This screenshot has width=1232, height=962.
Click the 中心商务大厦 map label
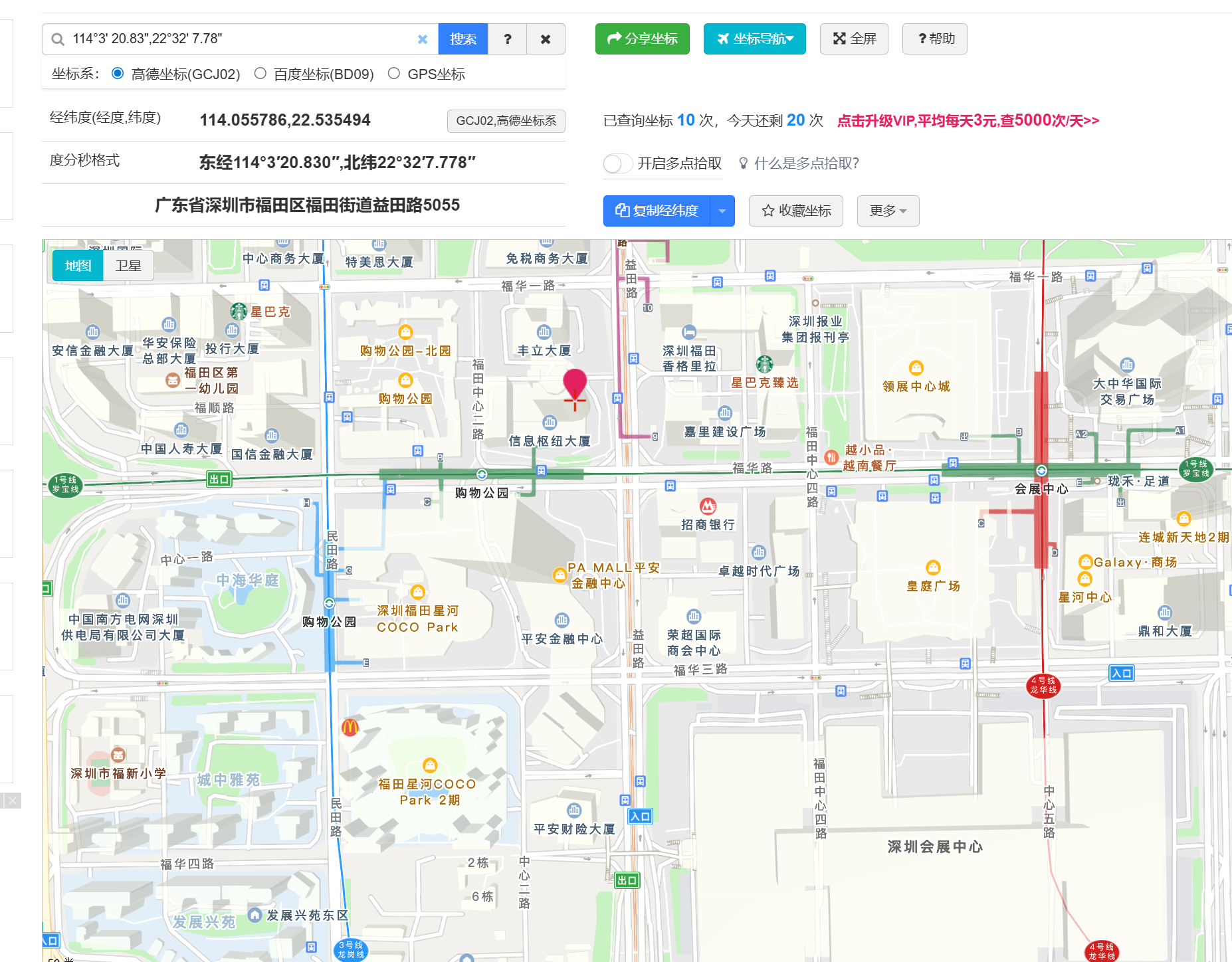tap(283, 258)
